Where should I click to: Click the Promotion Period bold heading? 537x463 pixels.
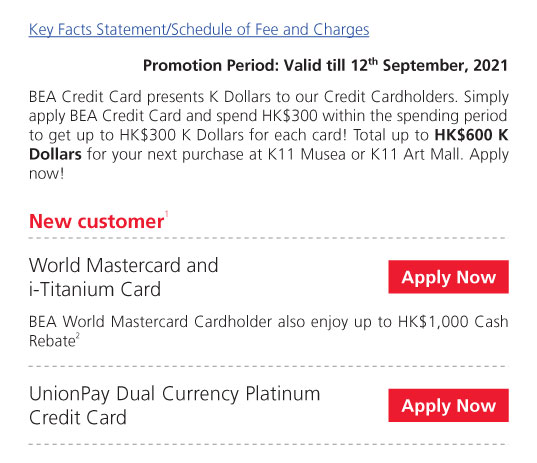coord(325,65)
